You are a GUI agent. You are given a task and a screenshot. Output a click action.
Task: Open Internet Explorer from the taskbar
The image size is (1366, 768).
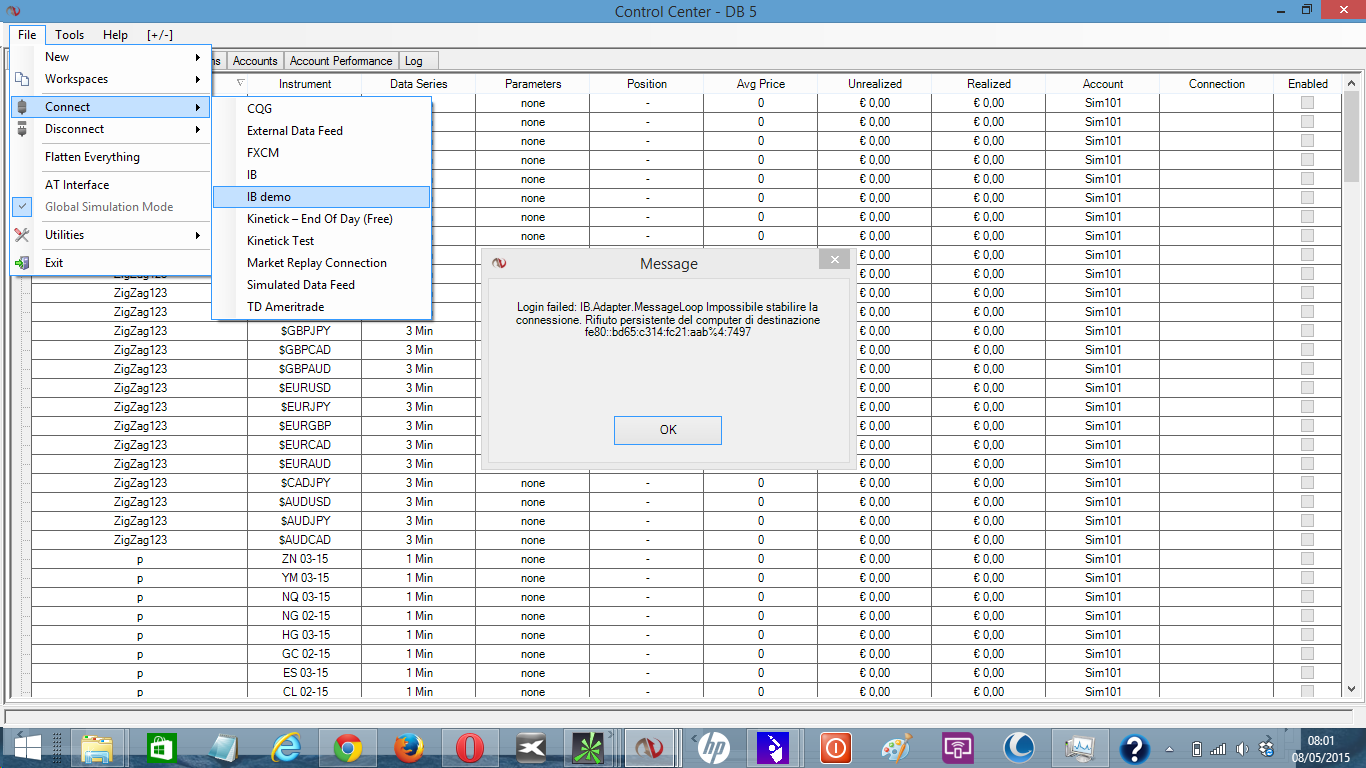tap(286, 747)
